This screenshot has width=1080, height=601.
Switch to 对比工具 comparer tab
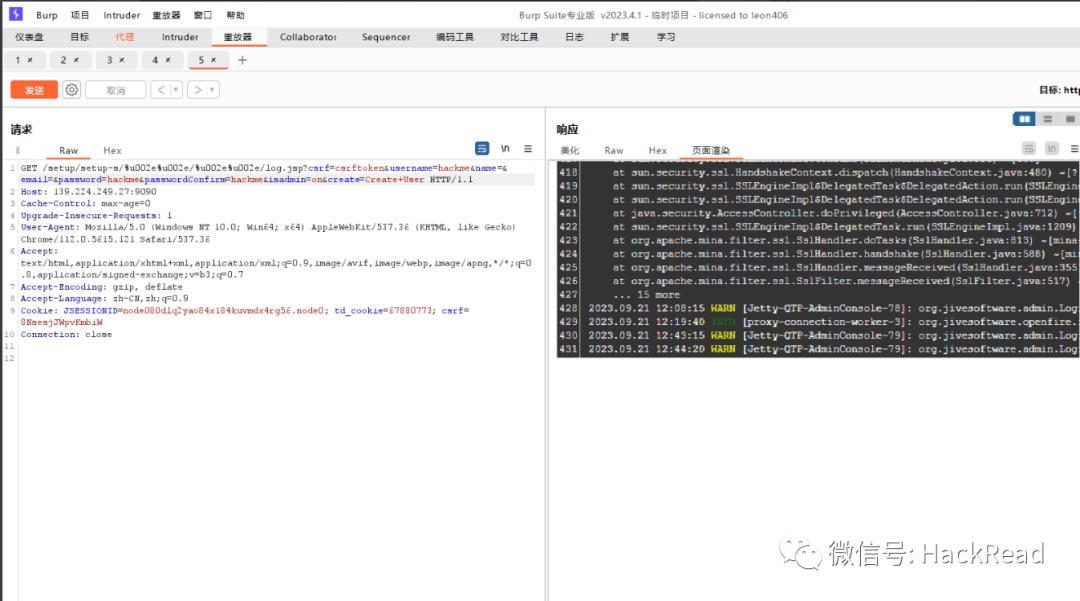[x=519, y=37]
